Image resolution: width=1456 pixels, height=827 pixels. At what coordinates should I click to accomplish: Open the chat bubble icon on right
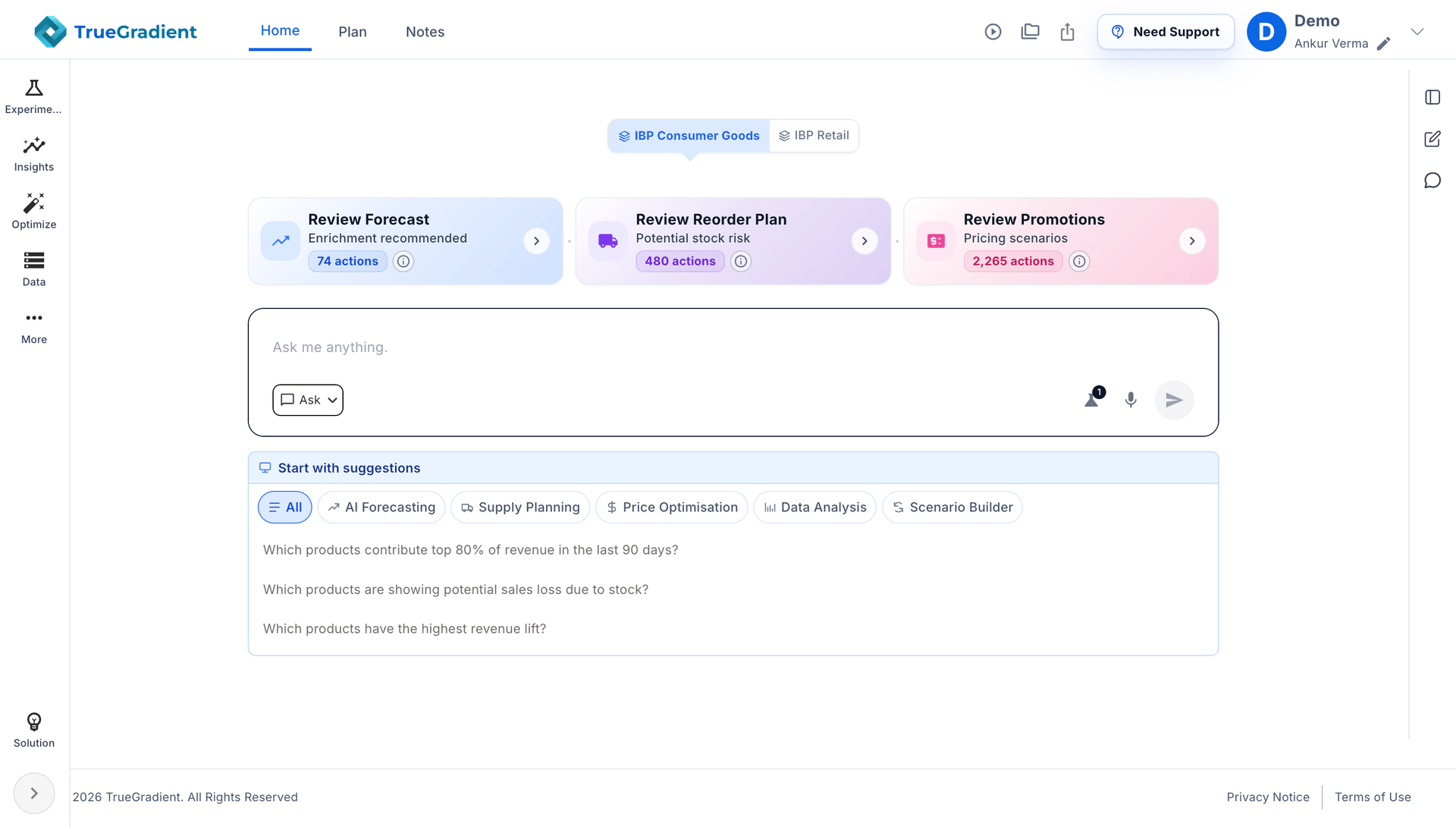1432,181
